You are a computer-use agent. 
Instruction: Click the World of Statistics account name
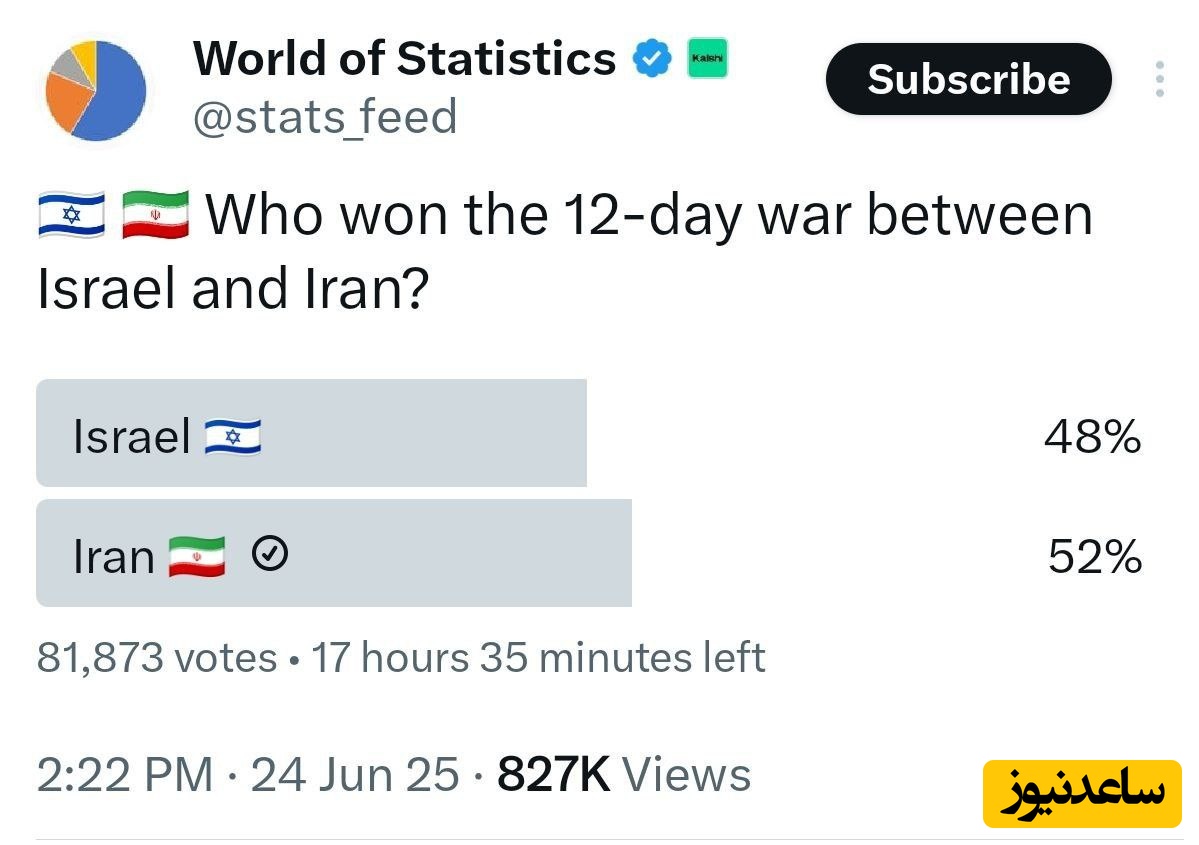[403, 58]
